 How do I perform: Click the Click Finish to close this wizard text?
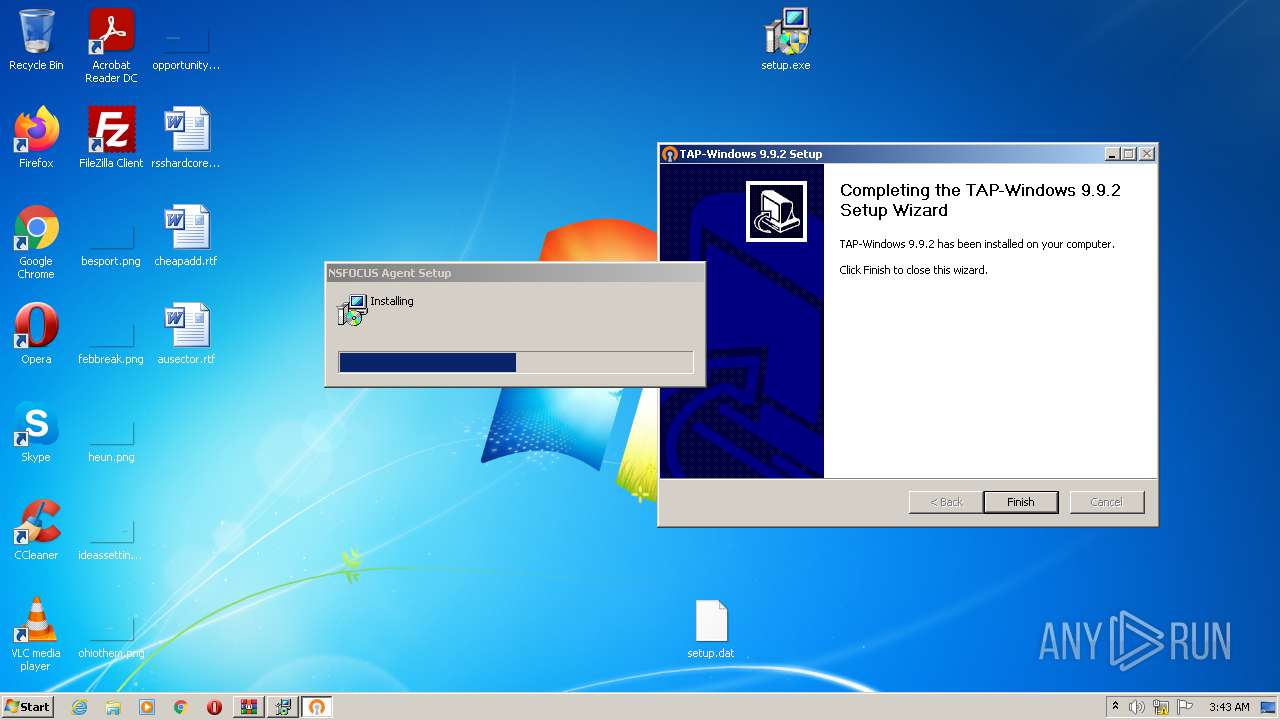913,270
